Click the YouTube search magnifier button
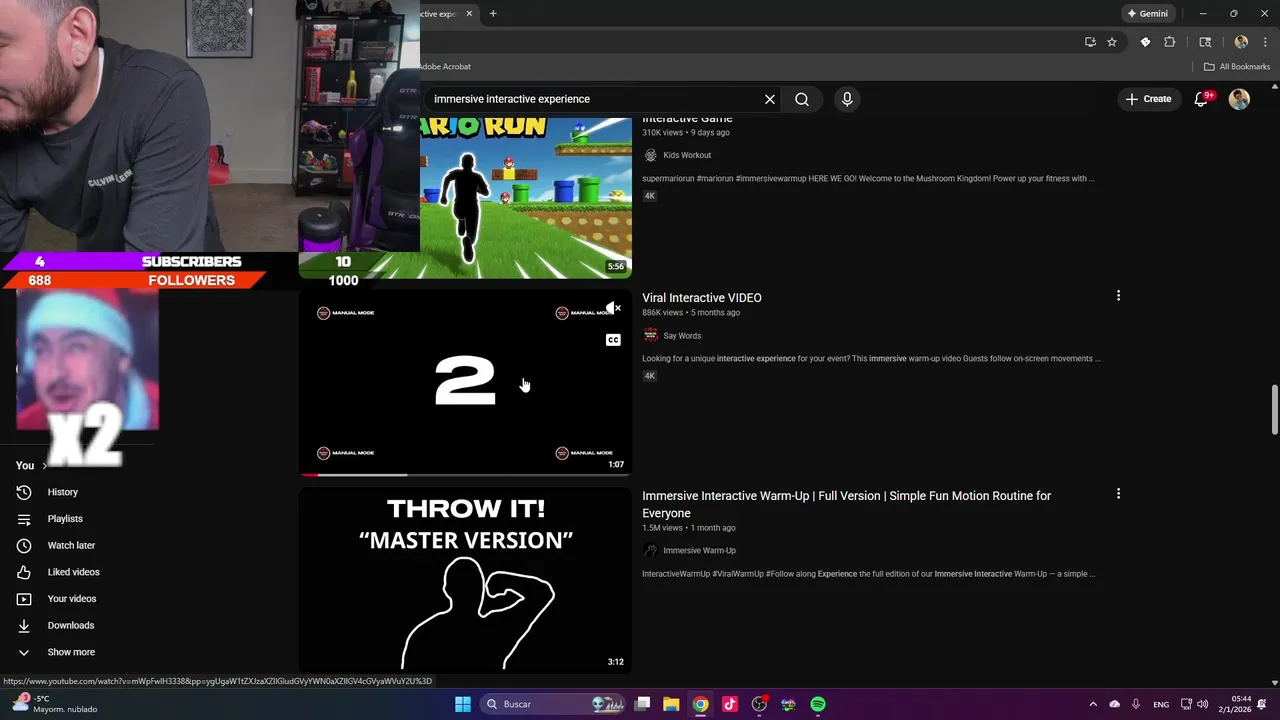 click(x=802, y=99)
